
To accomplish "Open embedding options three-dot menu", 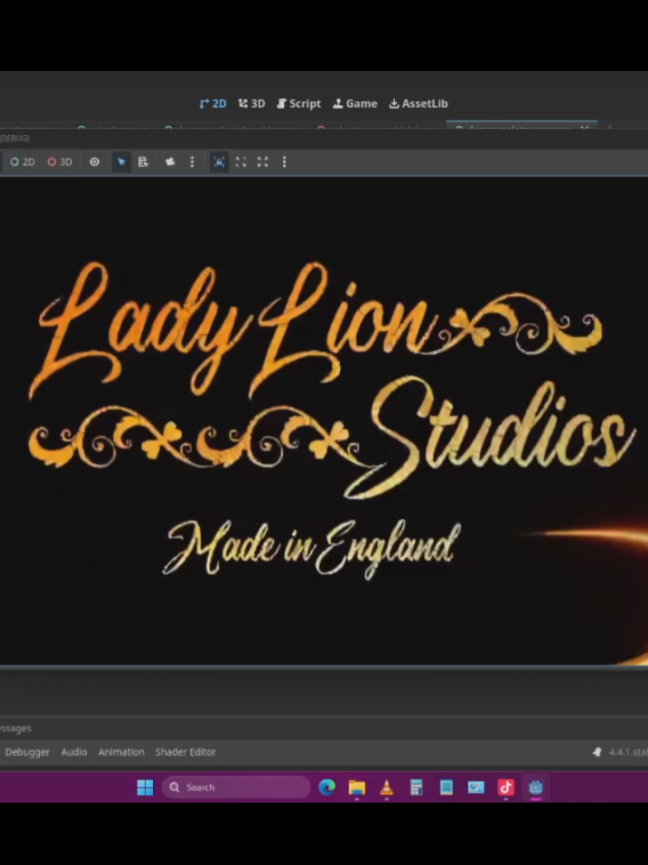I will pyautogui.click(x=284, y=162).
